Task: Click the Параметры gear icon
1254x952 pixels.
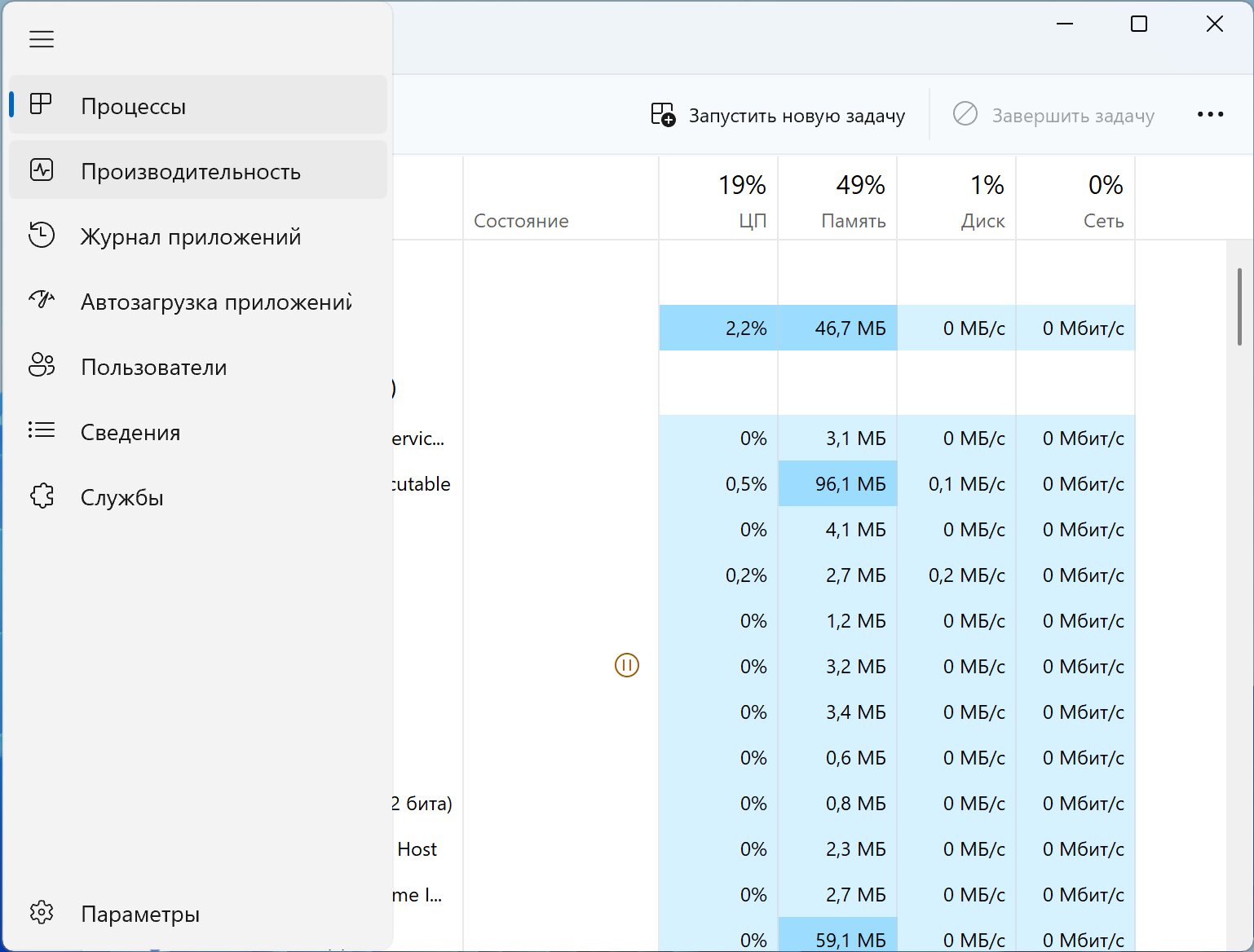Action: click(x=41, y=913)
